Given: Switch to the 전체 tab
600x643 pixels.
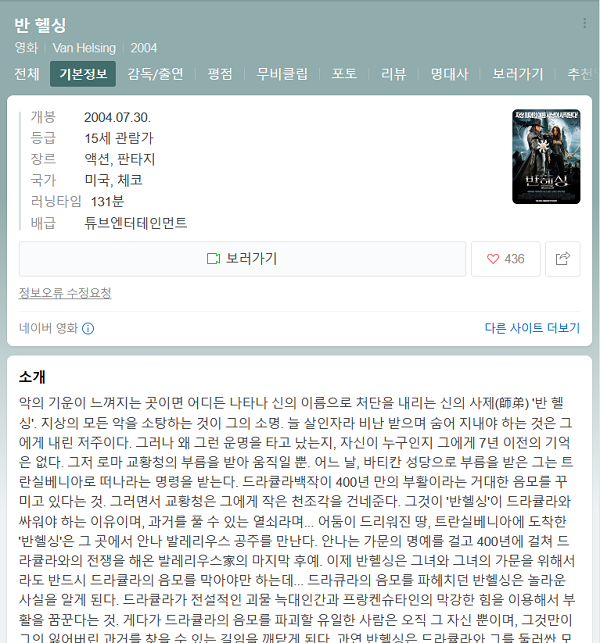Looking at the screenshot, I should (27, 74).
